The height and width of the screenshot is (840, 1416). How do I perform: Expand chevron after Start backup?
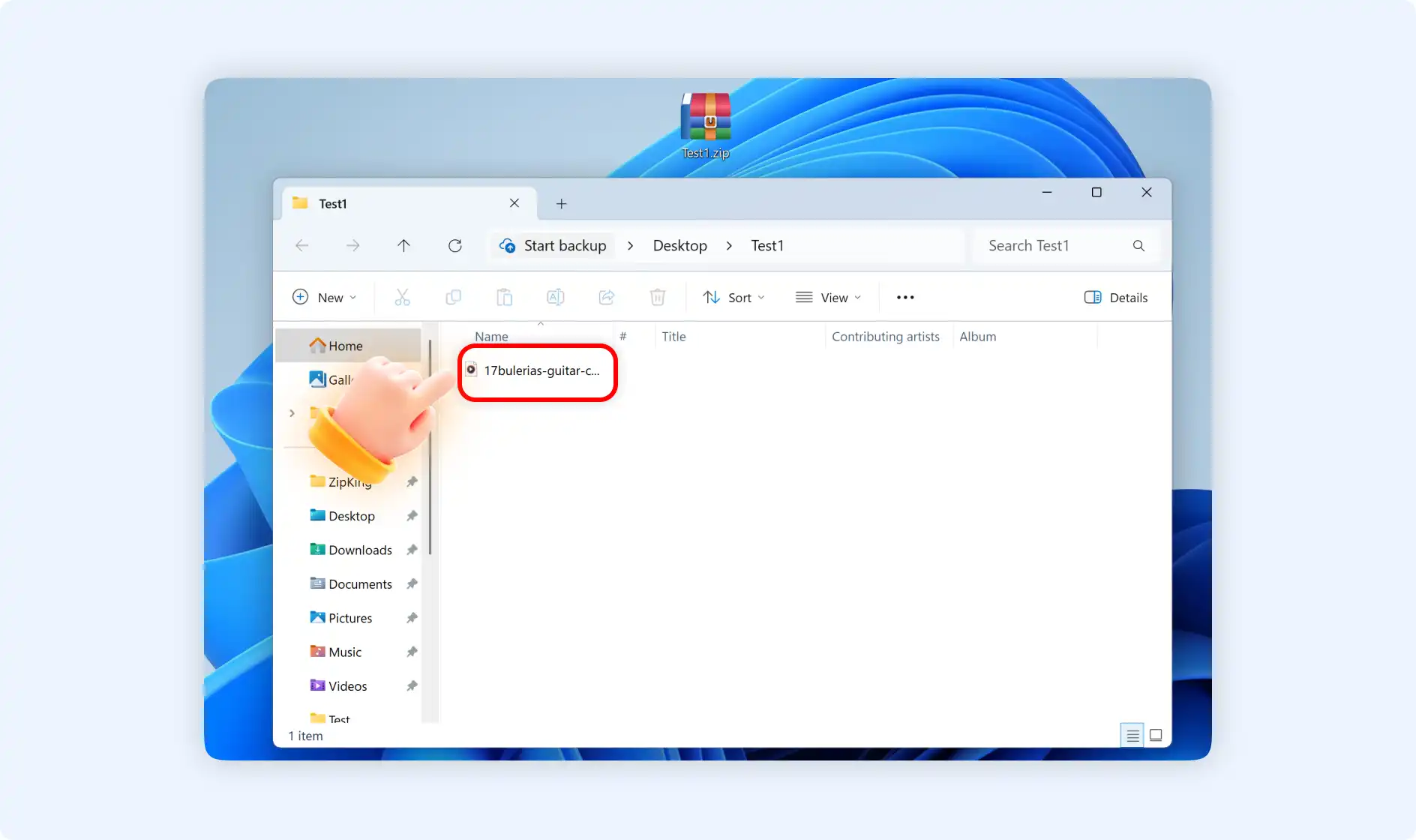[630, 245]
